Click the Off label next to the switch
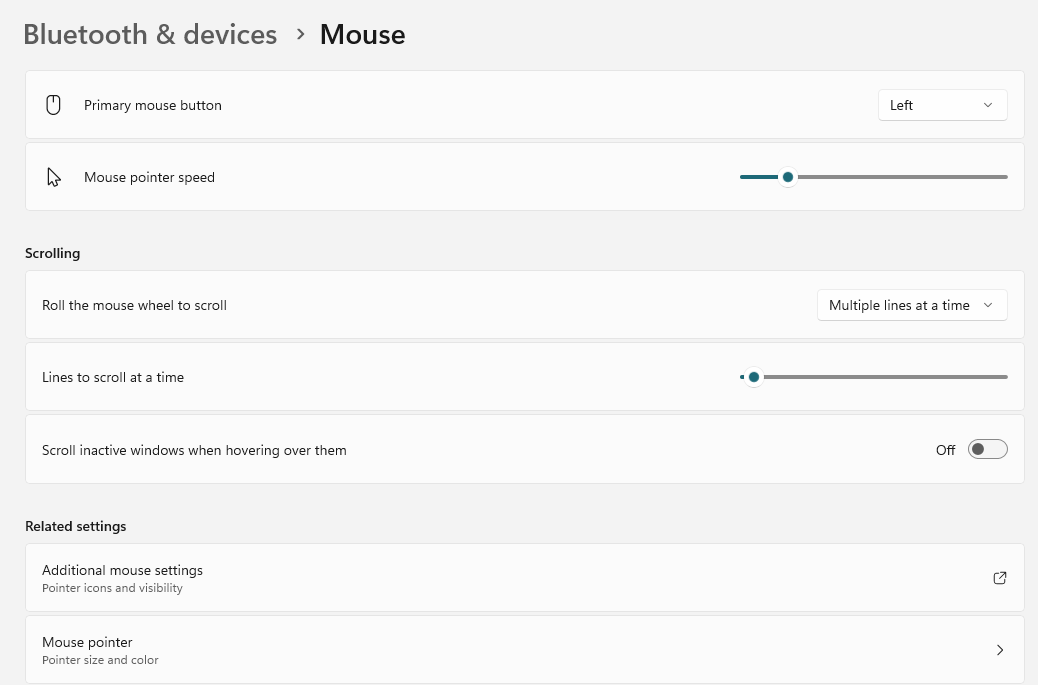 (x=945, y=450)
